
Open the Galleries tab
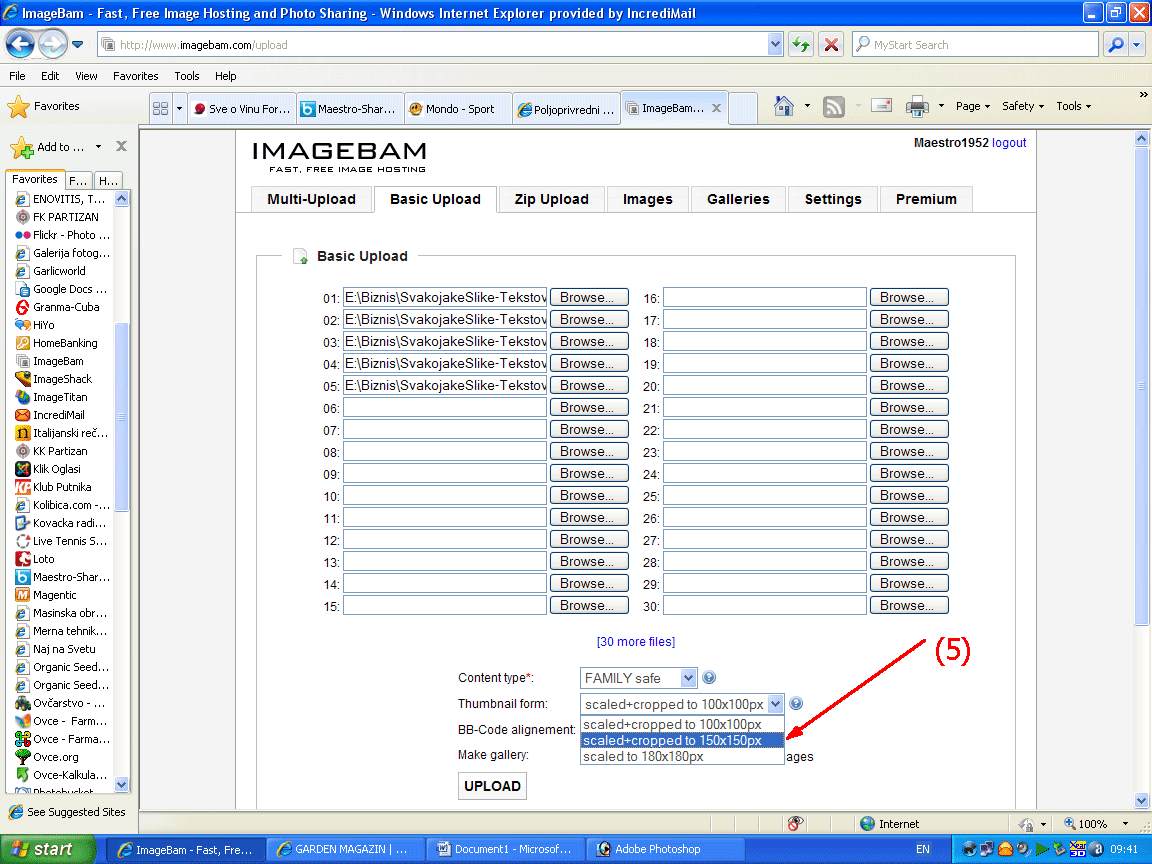click(x=738, y=199)
